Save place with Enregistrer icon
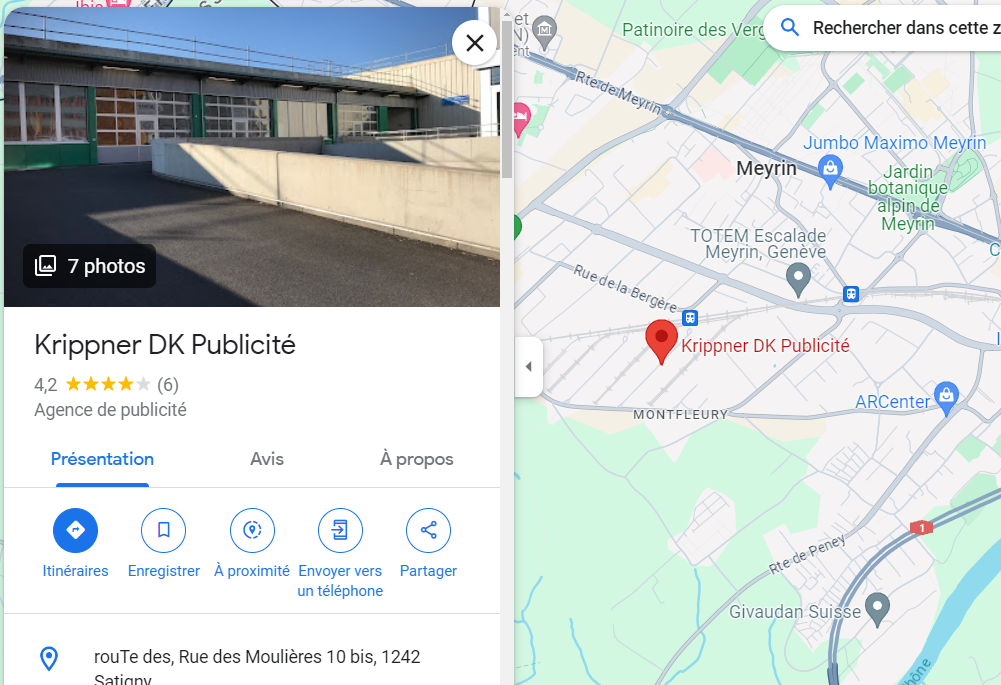1001x685 pixels. 163,530
